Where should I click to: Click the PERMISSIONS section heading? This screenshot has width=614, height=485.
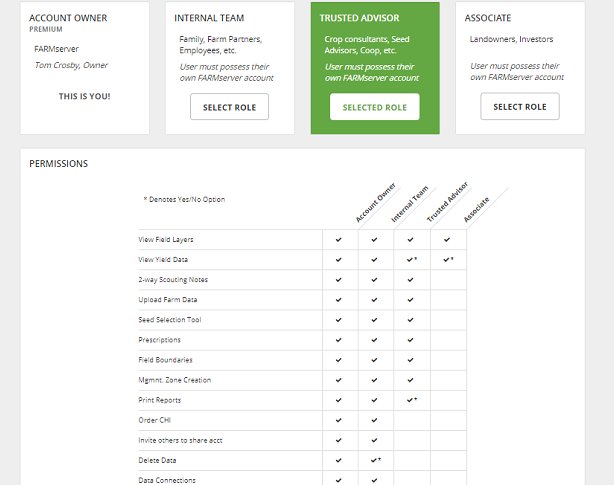click(59, 164)
